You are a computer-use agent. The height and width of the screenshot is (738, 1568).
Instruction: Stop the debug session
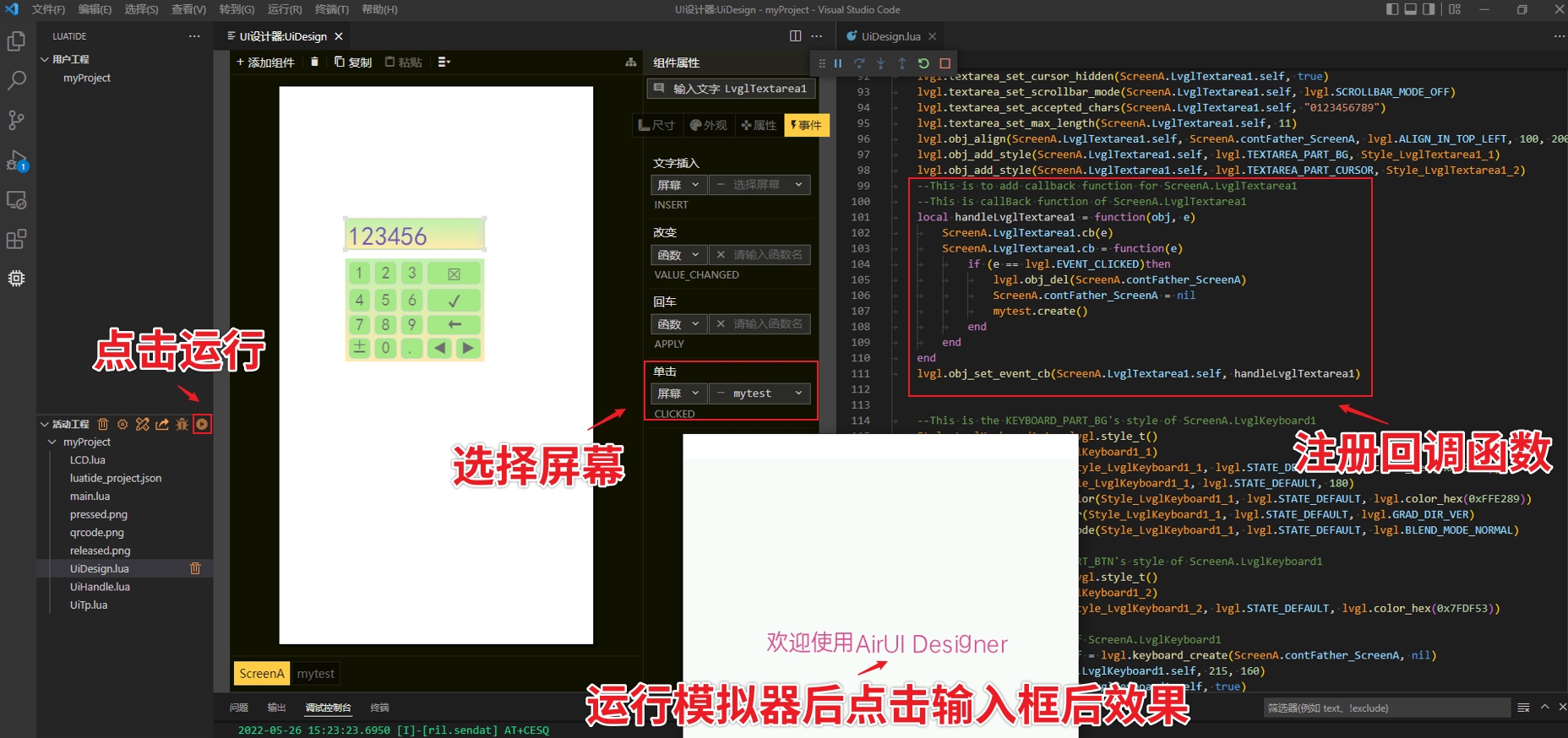[x=945, y=63]
